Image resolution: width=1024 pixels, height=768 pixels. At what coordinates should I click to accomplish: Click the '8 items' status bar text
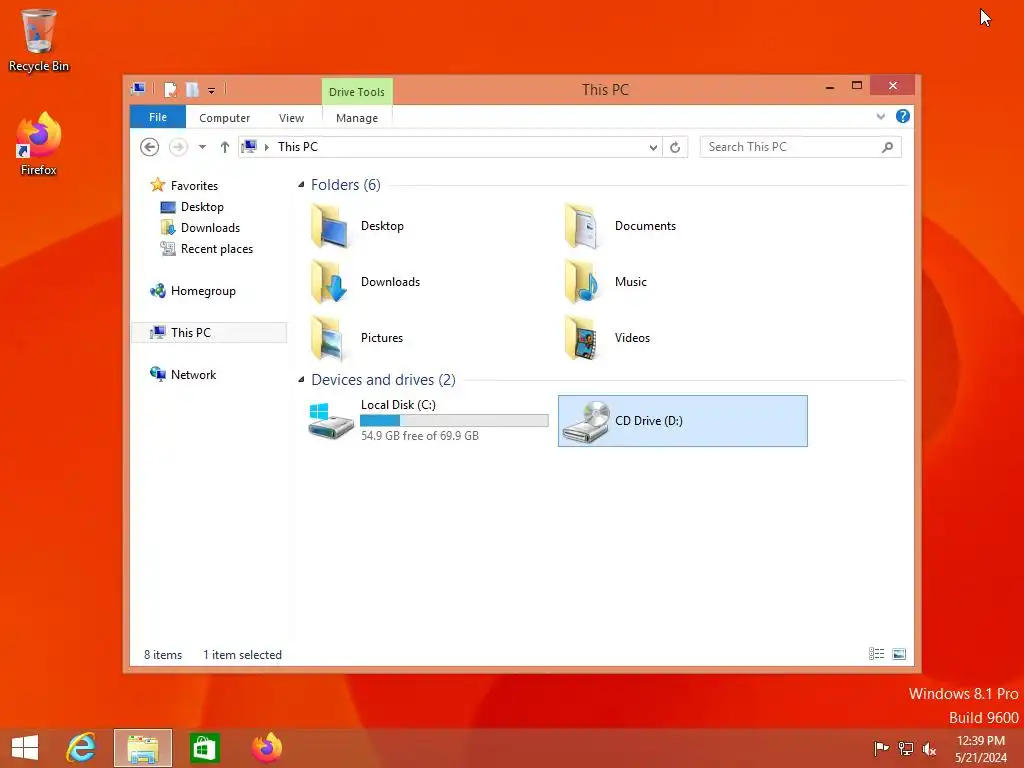pos(163,654)
